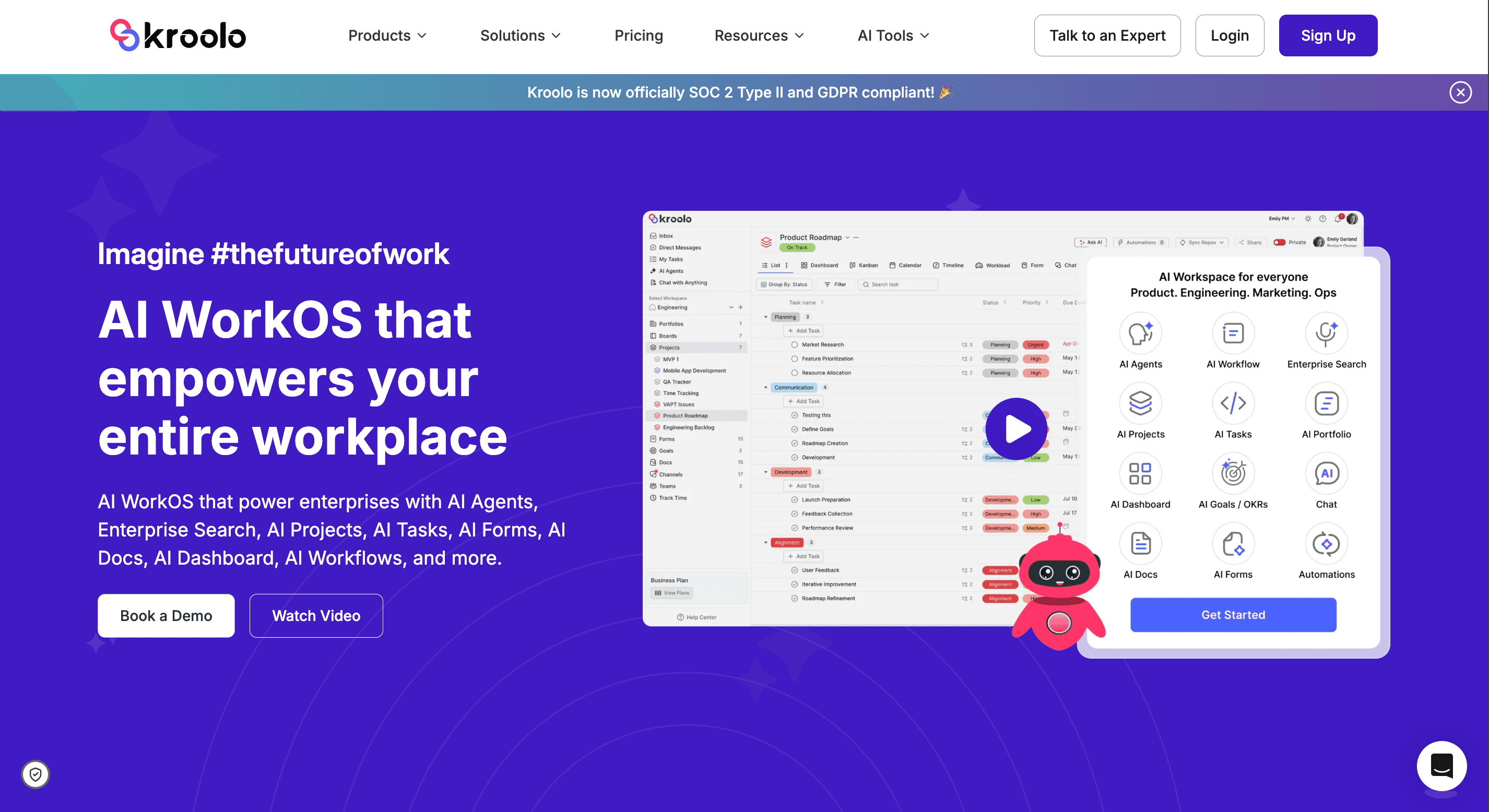The image size is (1489, 812).
Task: Check the Market Research task circle
Action: (794, 344)
